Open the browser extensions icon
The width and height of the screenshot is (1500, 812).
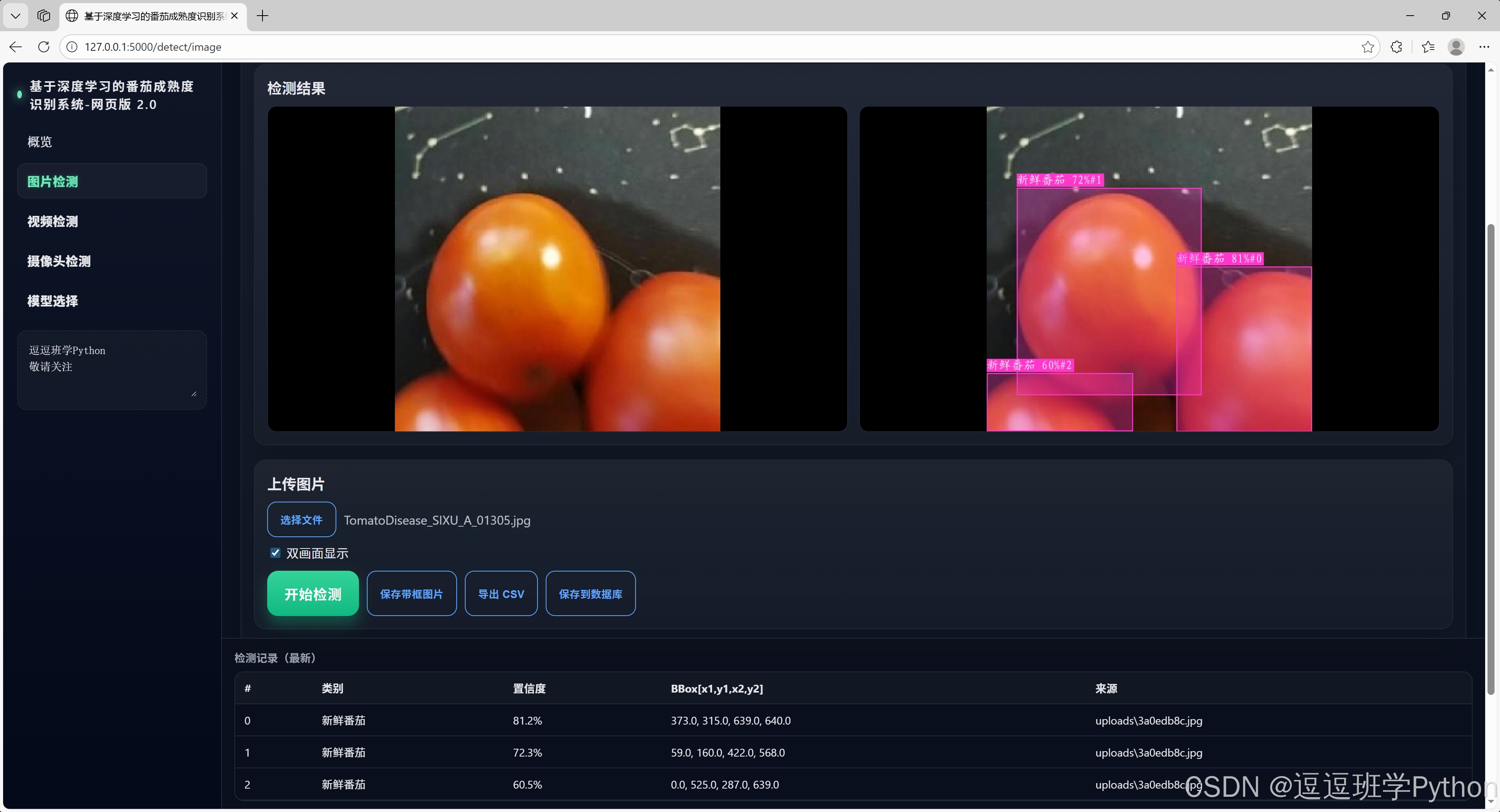(x=1396, y=46)
